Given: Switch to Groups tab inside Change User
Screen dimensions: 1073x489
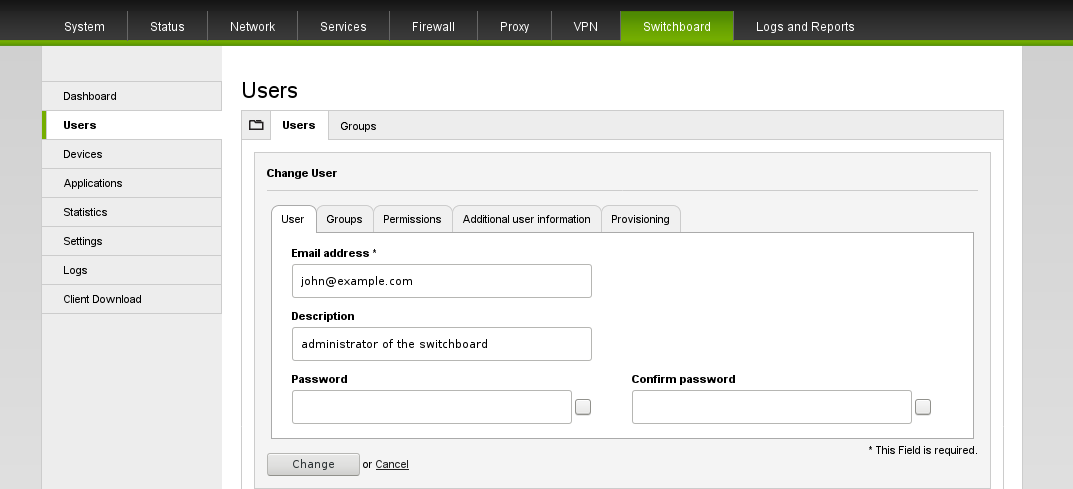Looking at the screenshot, I should coord(344,219).
